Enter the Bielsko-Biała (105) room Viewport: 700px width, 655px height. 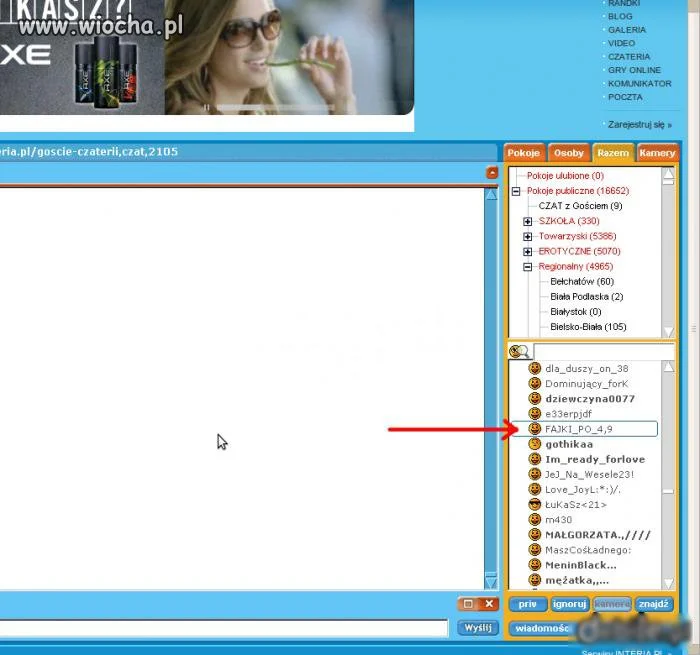pyautogui.click(x=588, y=327)
